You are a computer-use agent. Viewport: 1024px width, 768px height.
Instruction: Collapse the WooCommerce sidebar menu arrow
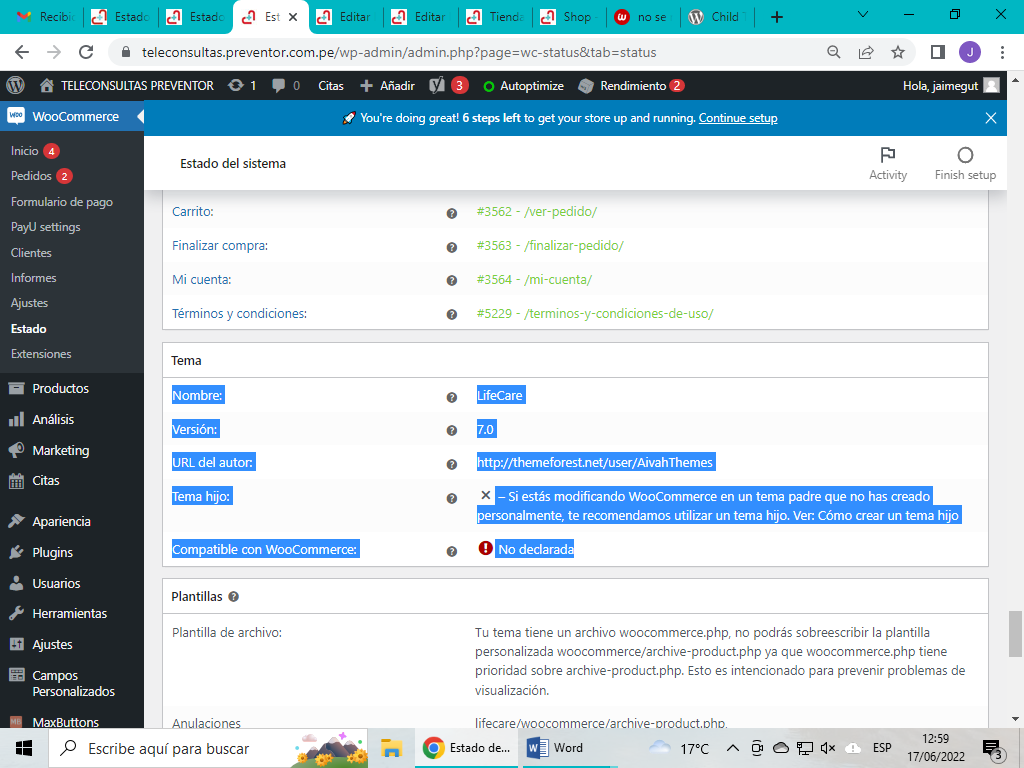[x=140, y=116]
